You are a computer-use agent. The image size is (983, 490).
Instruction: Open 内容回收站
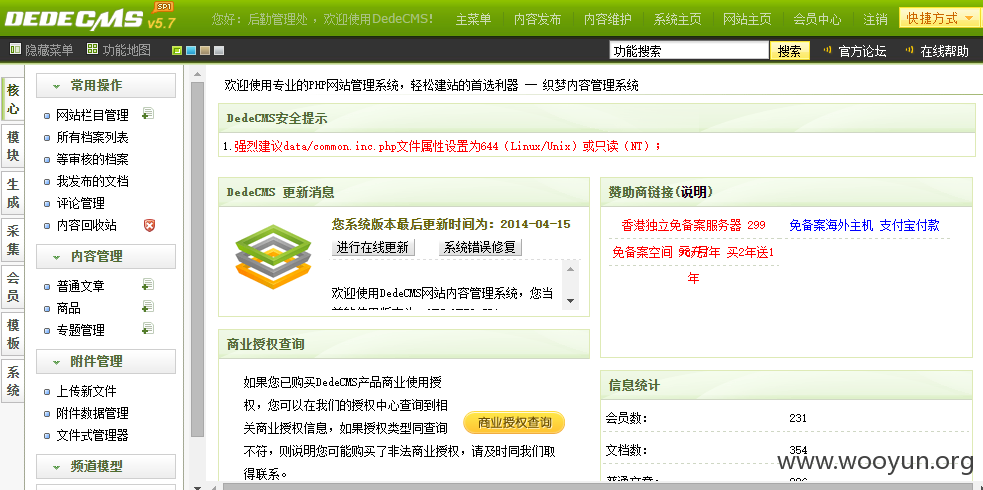point(87,225)
